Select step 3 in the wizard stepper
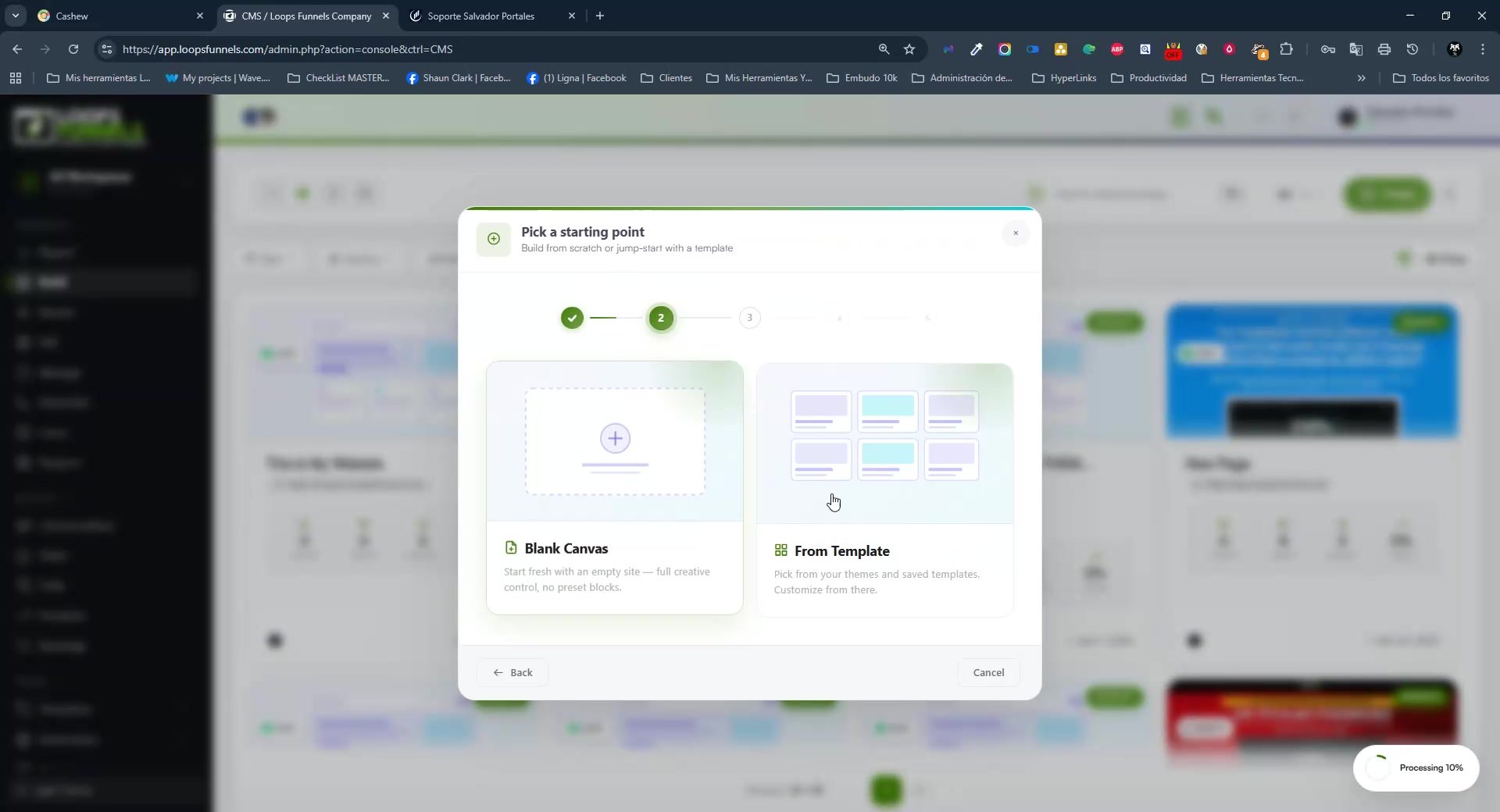The width and height of the screenshot is (1500, 812). click(750, 318)
